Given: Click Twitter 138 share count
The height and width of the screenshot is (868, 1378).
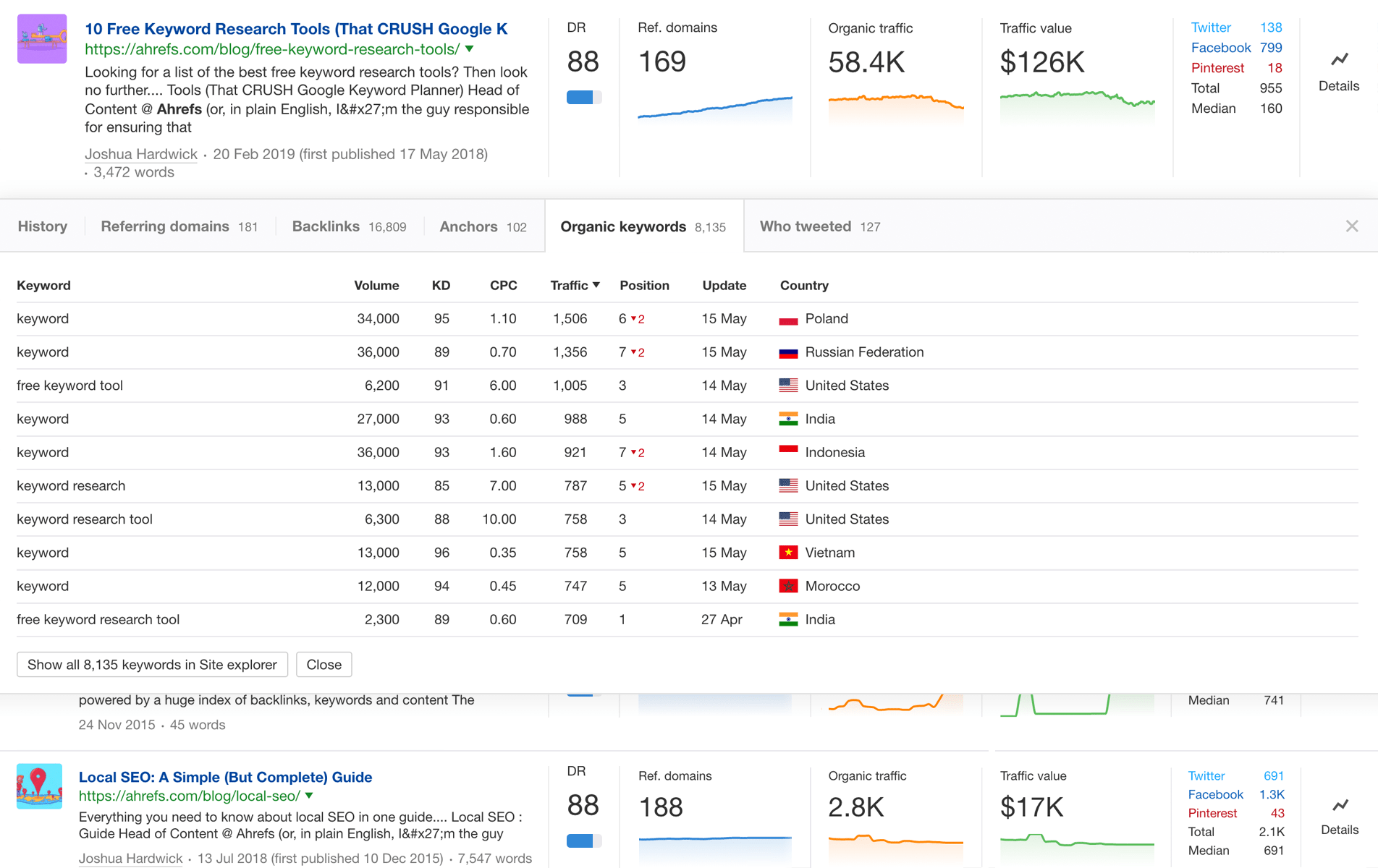Looking at the screenshot, I should point(1236,27).
